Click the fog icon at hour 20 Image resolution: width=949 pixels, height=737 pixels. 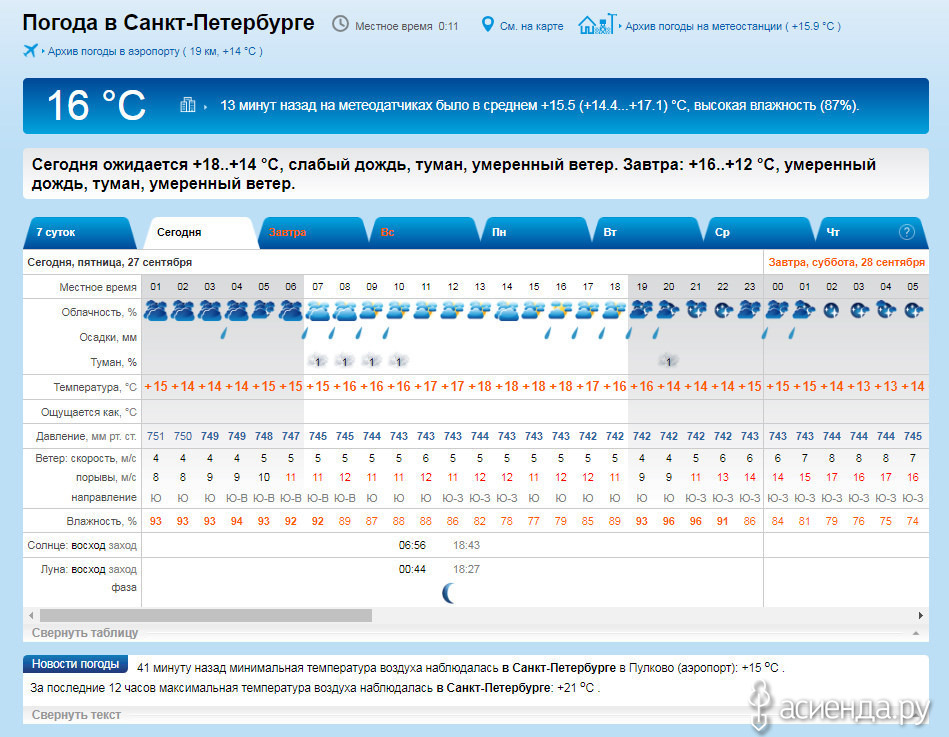tap(668, 361)
